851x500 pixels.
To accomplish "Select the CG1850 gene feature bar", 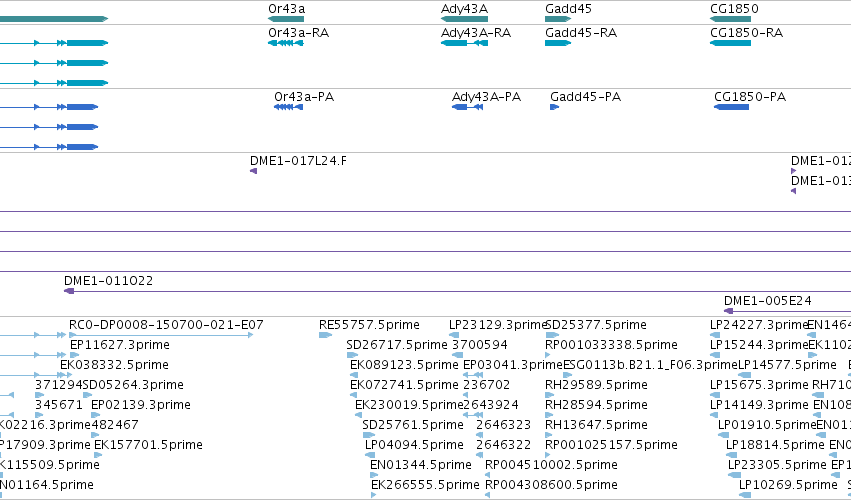I will click(x=731, y=19).
